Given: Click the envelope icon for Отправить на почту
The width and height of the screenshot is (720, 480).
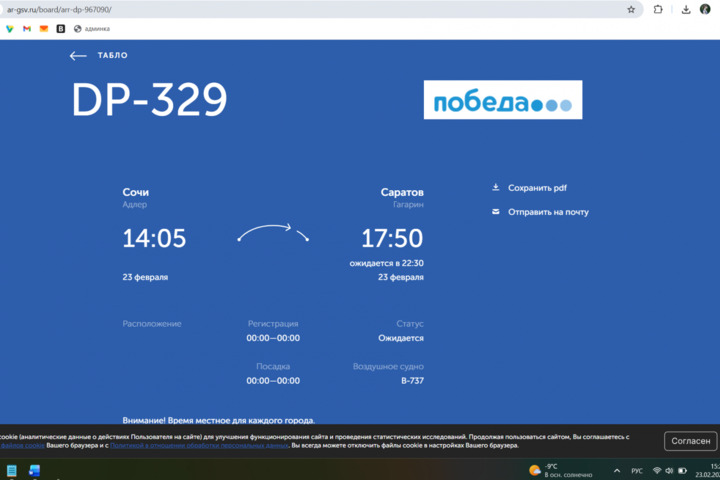Looking at the screenshot, I should click(495, 212).
